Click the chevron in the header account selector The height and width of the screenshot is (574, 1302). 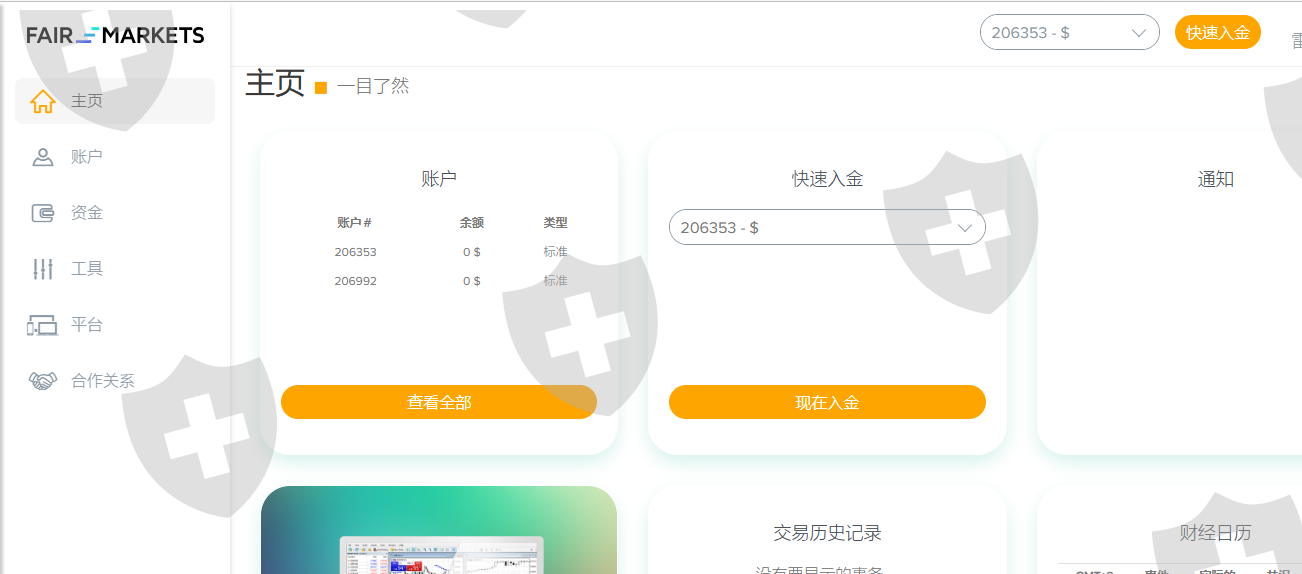pos(1138,32)
